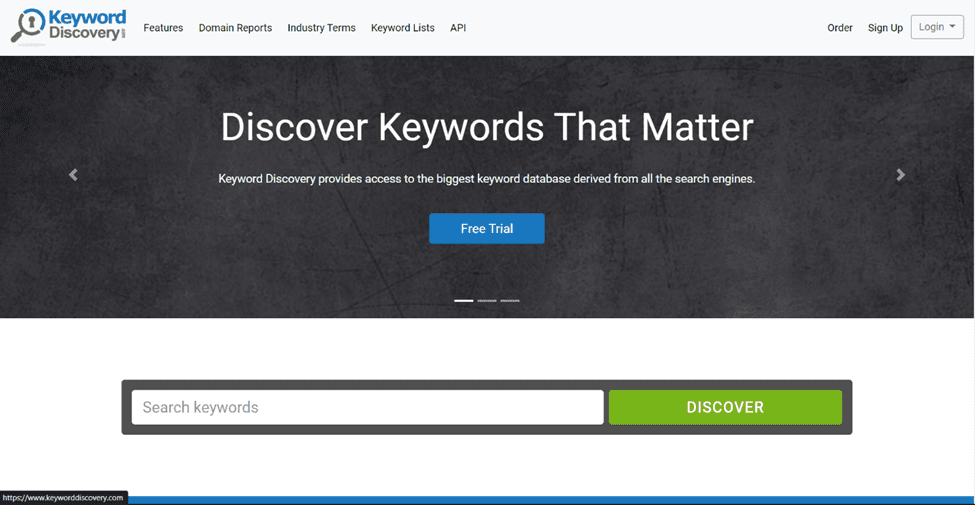The image size is (975, 505).
Task: Click the Discover Keywords That Matter heading
Action: coord(487,127)
